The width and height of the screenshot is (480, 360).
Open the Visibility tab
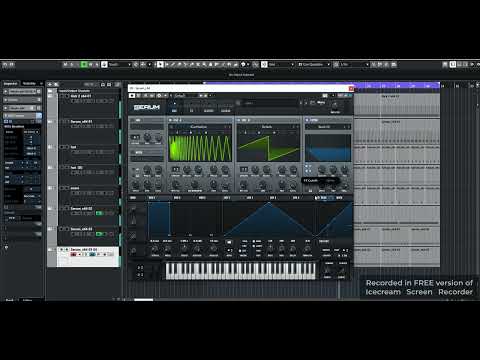click(29, 83)
